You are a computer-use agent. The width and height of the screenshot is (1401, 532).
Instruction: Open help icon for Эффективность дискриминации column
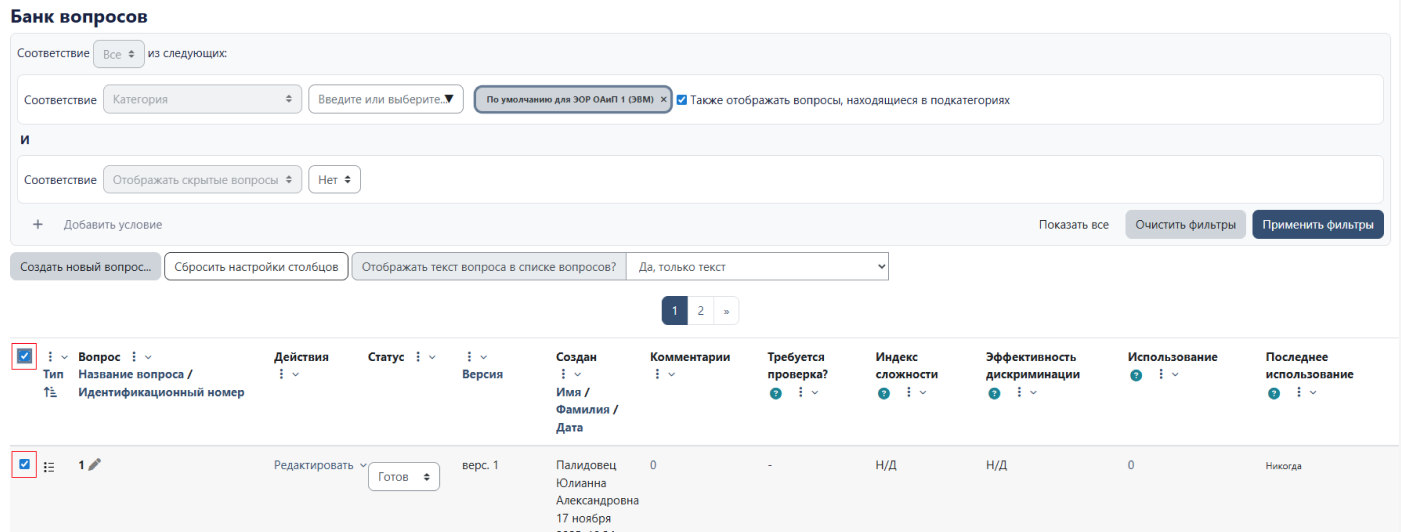[994, 393]
